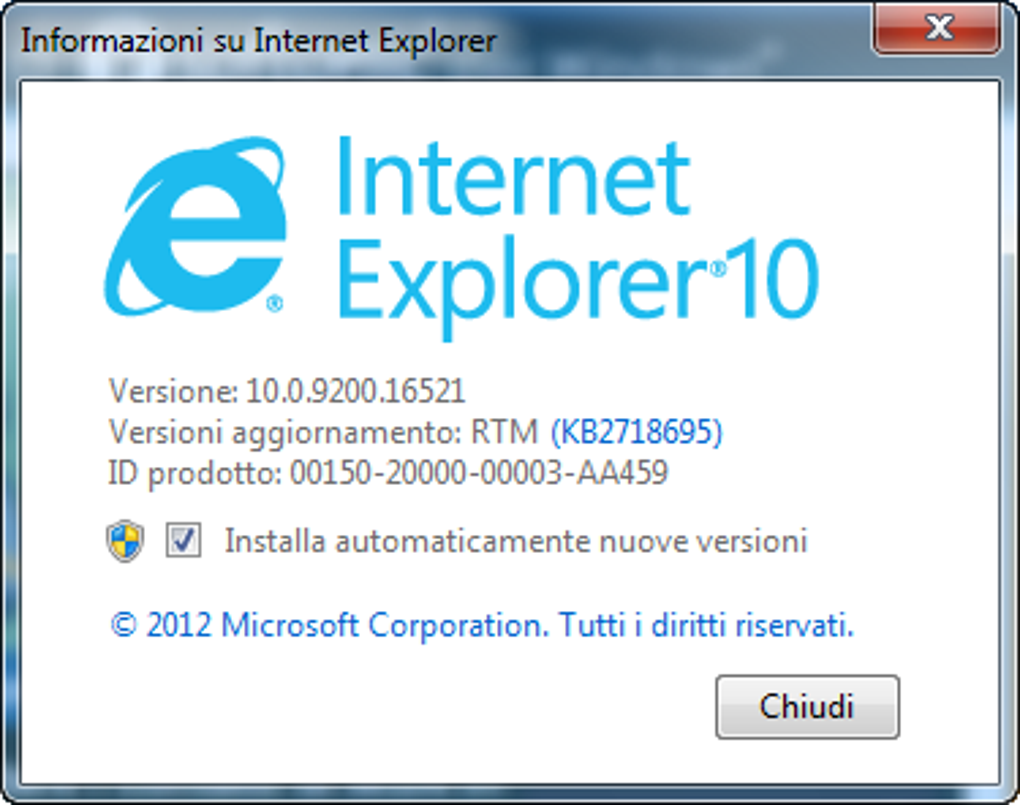Click the © symbol in the copyright line
Viewport: 1020px width, 805px height.
(124, 625)
